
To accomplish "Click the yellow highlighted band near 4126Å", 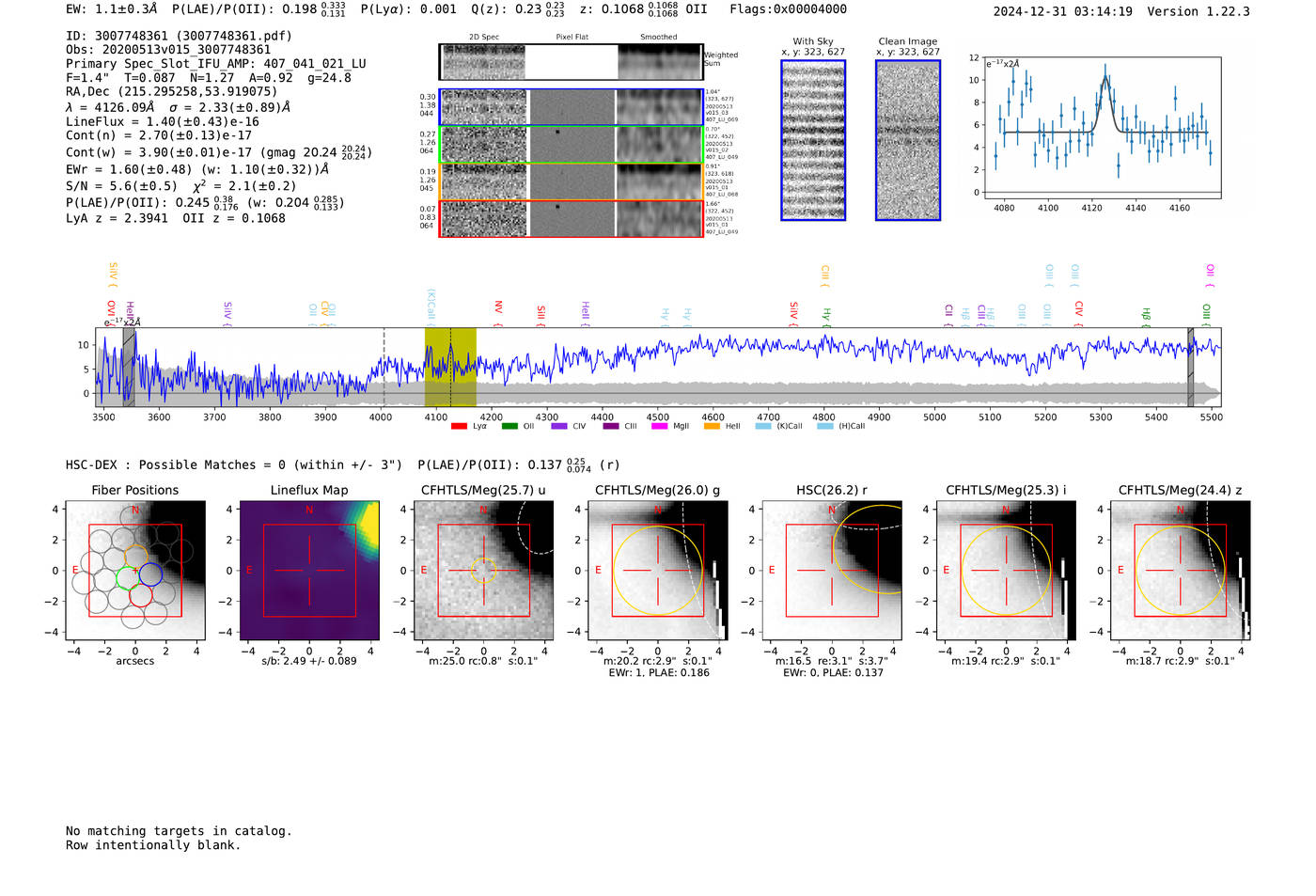I will coord(450,367).
